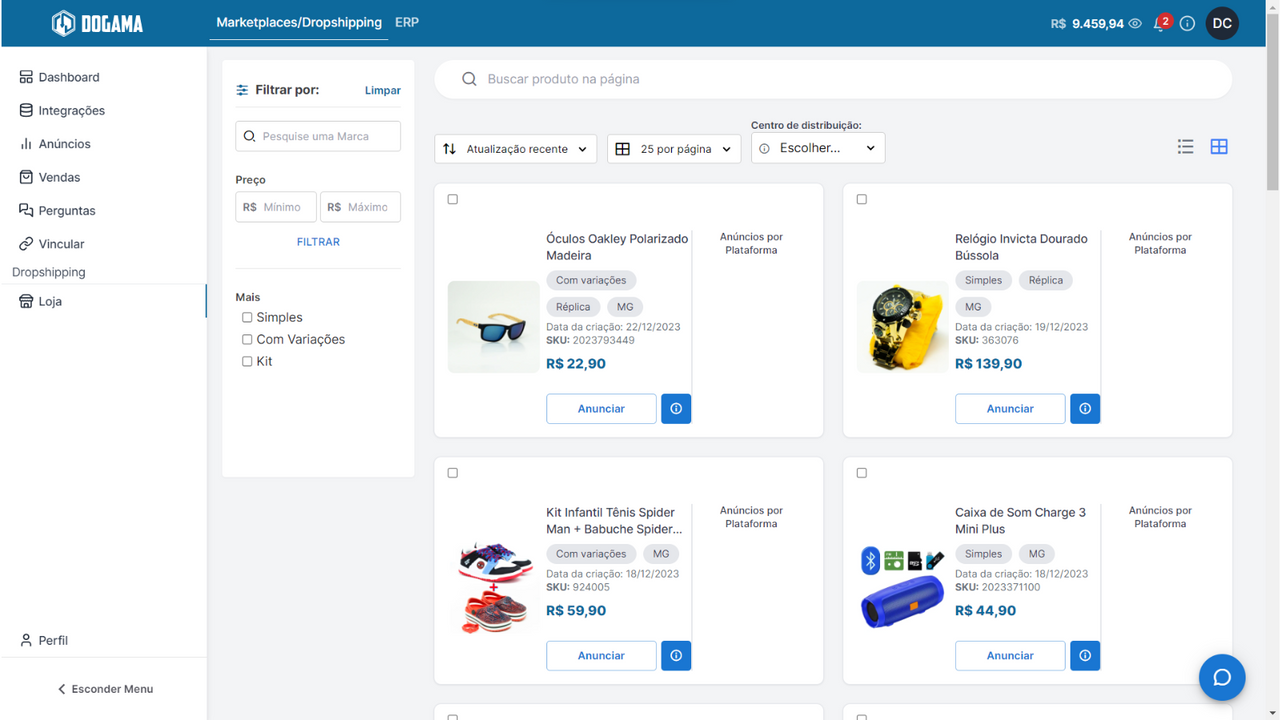Check the Kit filter
1280x720 pixels.
point(247,362)
